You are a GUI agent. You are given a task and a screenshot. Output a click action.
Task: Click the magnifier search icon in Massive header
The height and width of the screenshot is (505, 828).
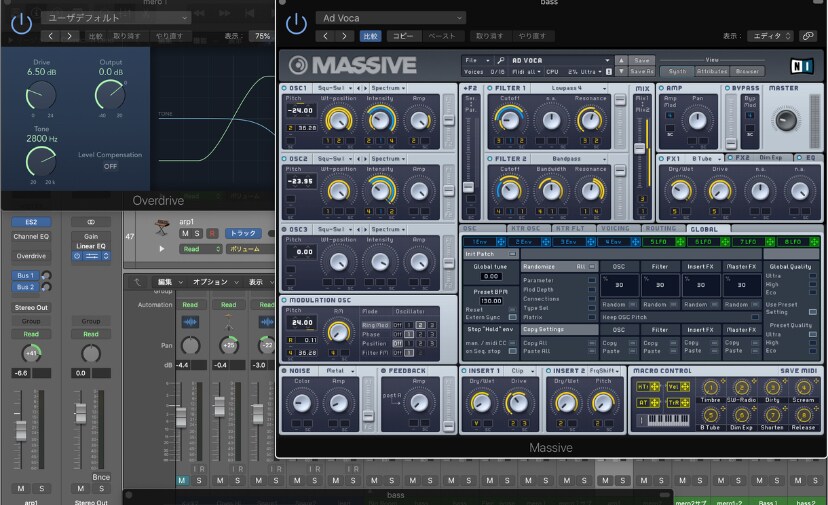pos(501,61)
